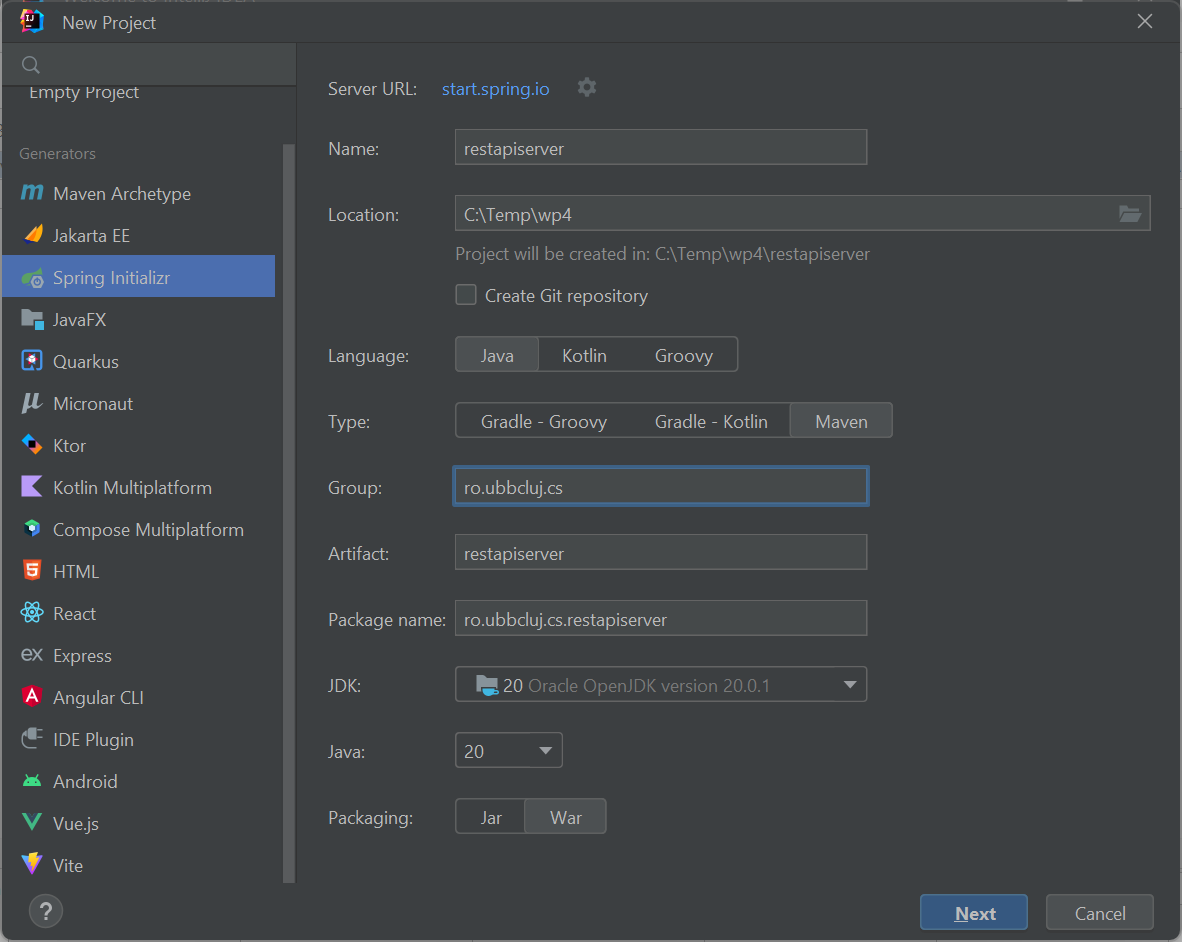Select IDE Plugin in generators list
The height and width of the screenshot is (942, 1182).
click(139, 739)
